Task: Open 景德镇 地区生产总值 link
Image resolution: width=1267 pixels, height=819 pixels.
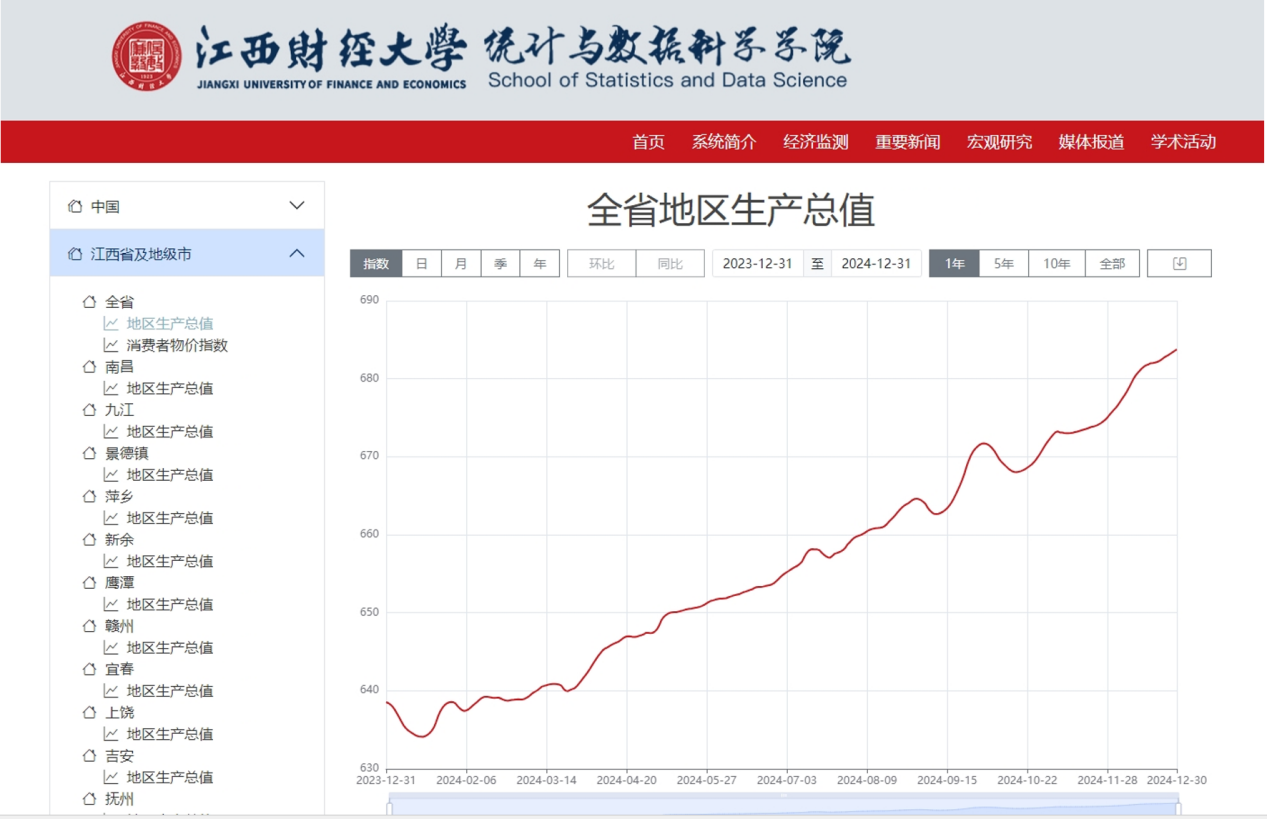Action: click(x=169, y=475)
